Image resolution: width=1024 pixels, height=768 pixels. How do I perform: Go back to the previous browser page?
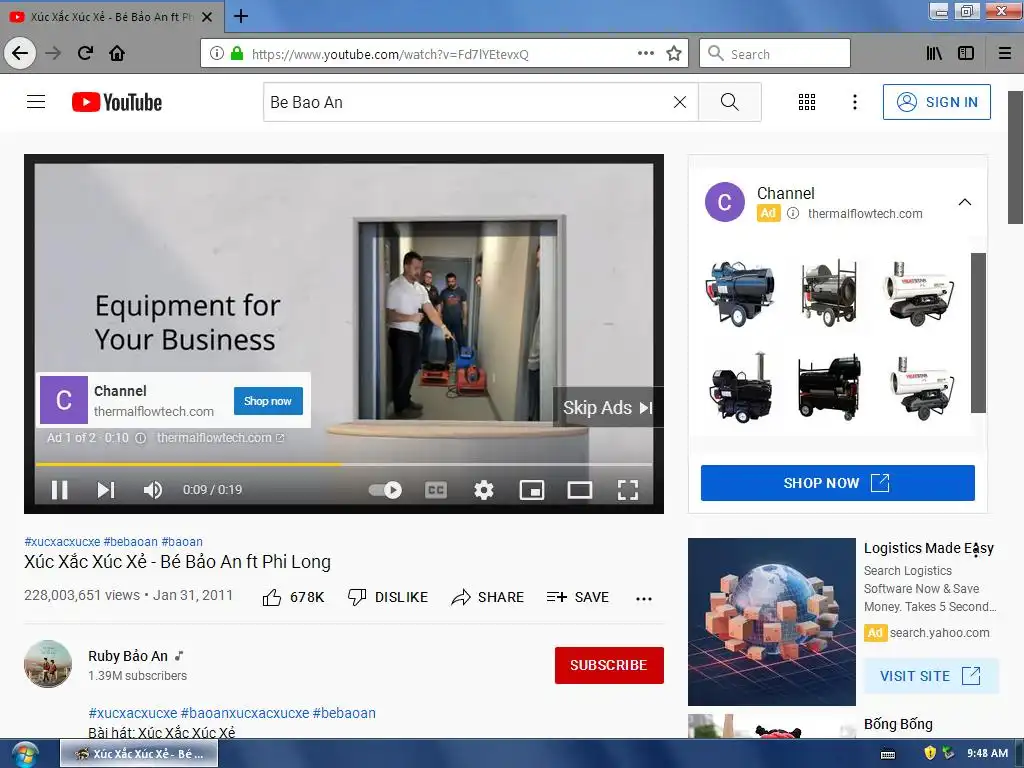pos(20,53)
